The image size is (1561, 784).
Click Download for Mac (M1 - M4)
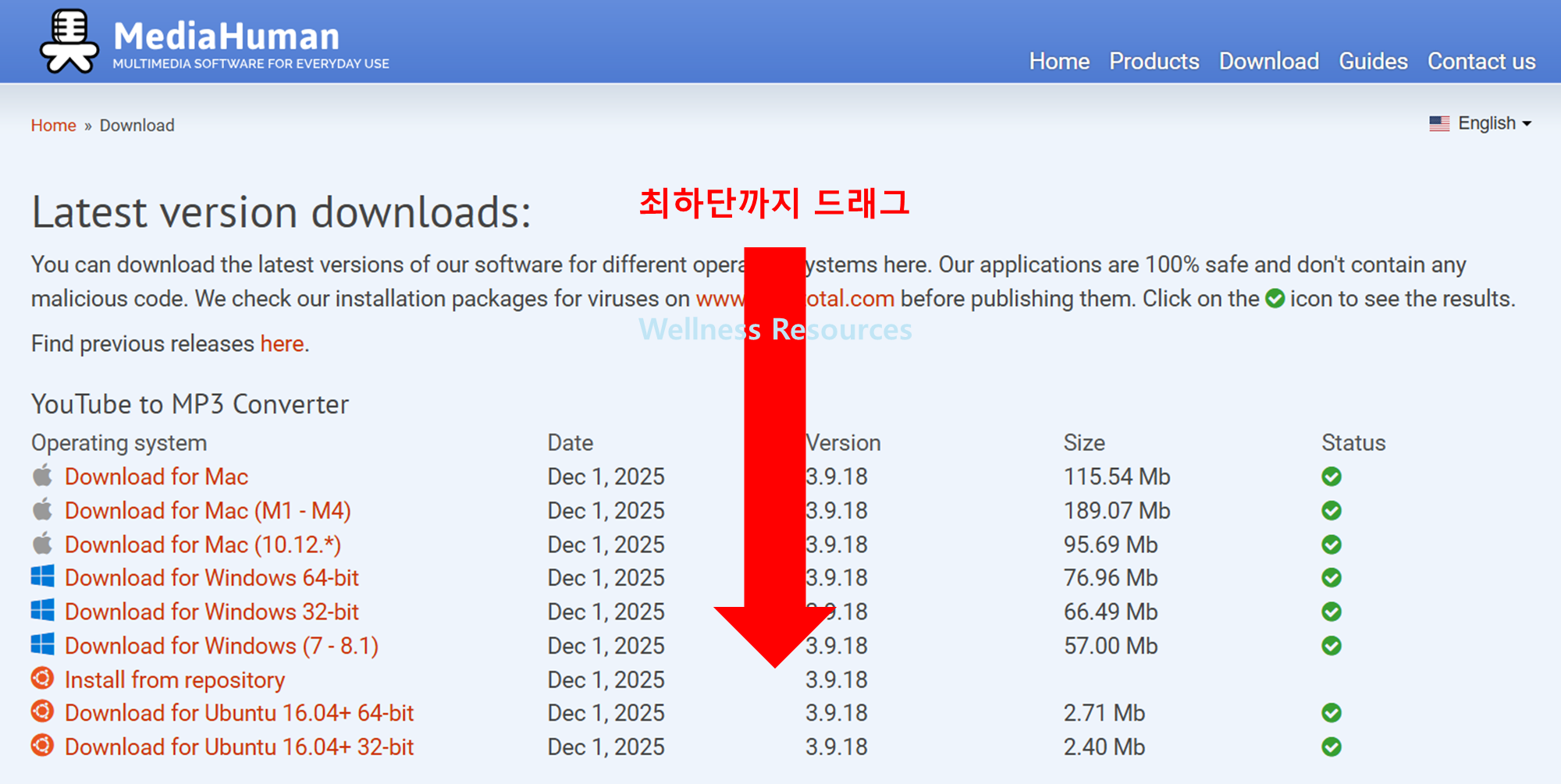point(208,511)
